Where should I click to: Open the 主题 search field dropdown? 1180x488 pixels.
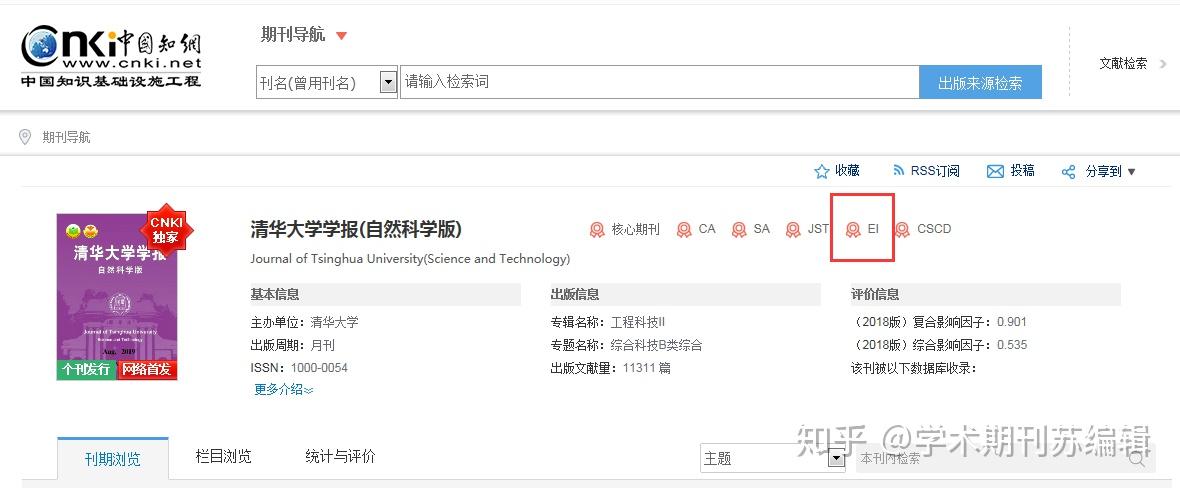pos(773,458)
